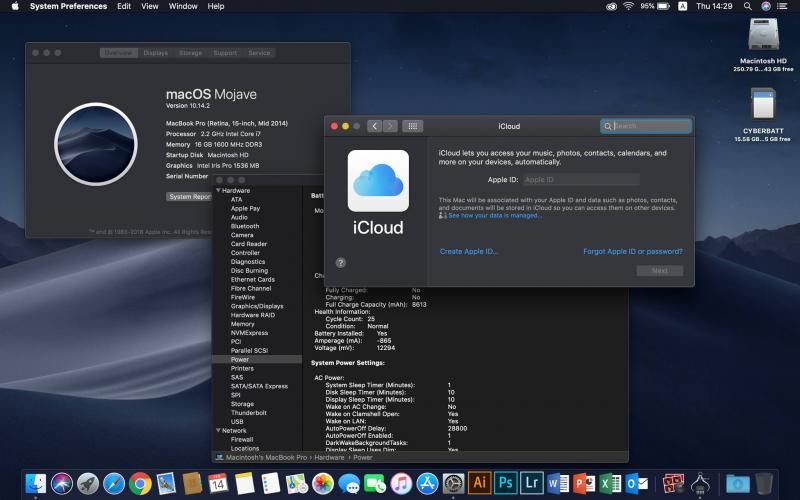Select USB in System Report sidebar
This screenshot has width=800, height=500.
pos(237,422)
